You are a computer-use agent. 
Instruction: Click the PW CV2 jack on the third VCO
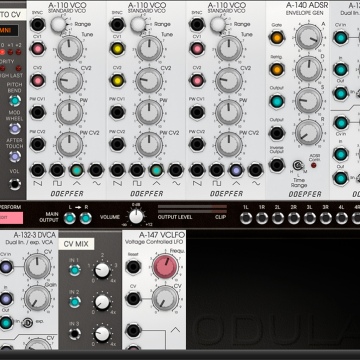197,144
